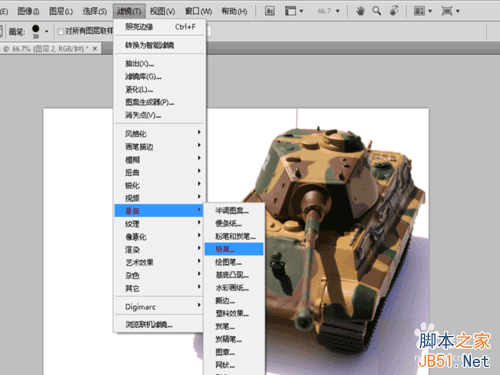Close the 66.7% 图层 2 document tab
This screenshot has height=375, width=500.
[x=95, y=49]
